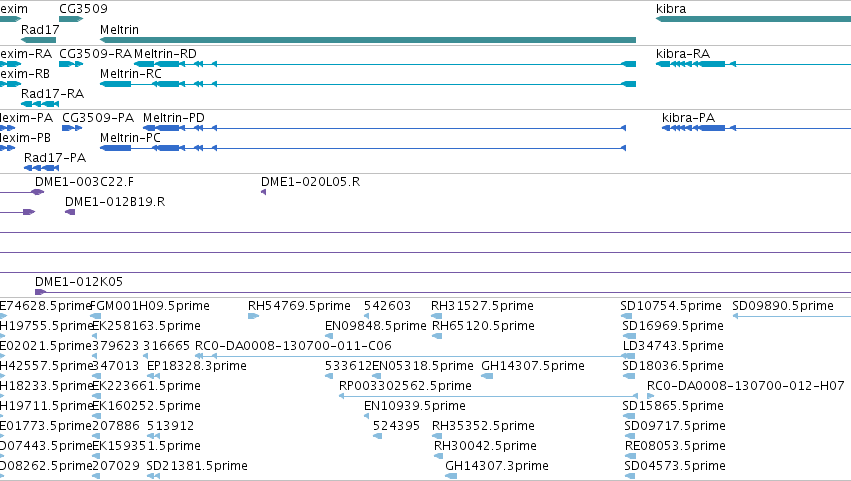This screenshot has width=851, height=481.
Task: Click the EN09848.5prime EST label
Action: coord(376,326)
